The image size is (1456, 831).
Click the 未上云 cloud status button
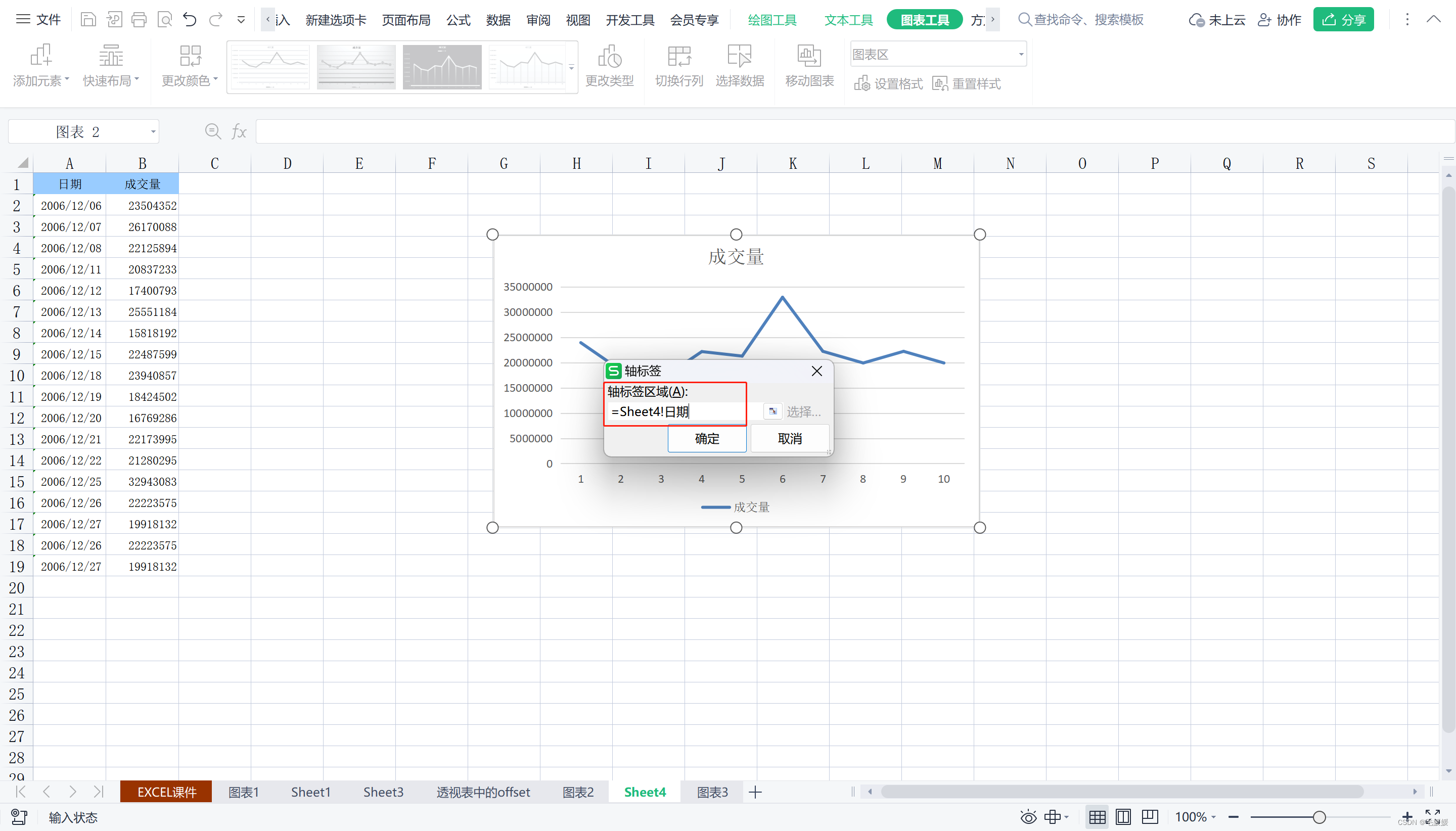pos(1217,20)
